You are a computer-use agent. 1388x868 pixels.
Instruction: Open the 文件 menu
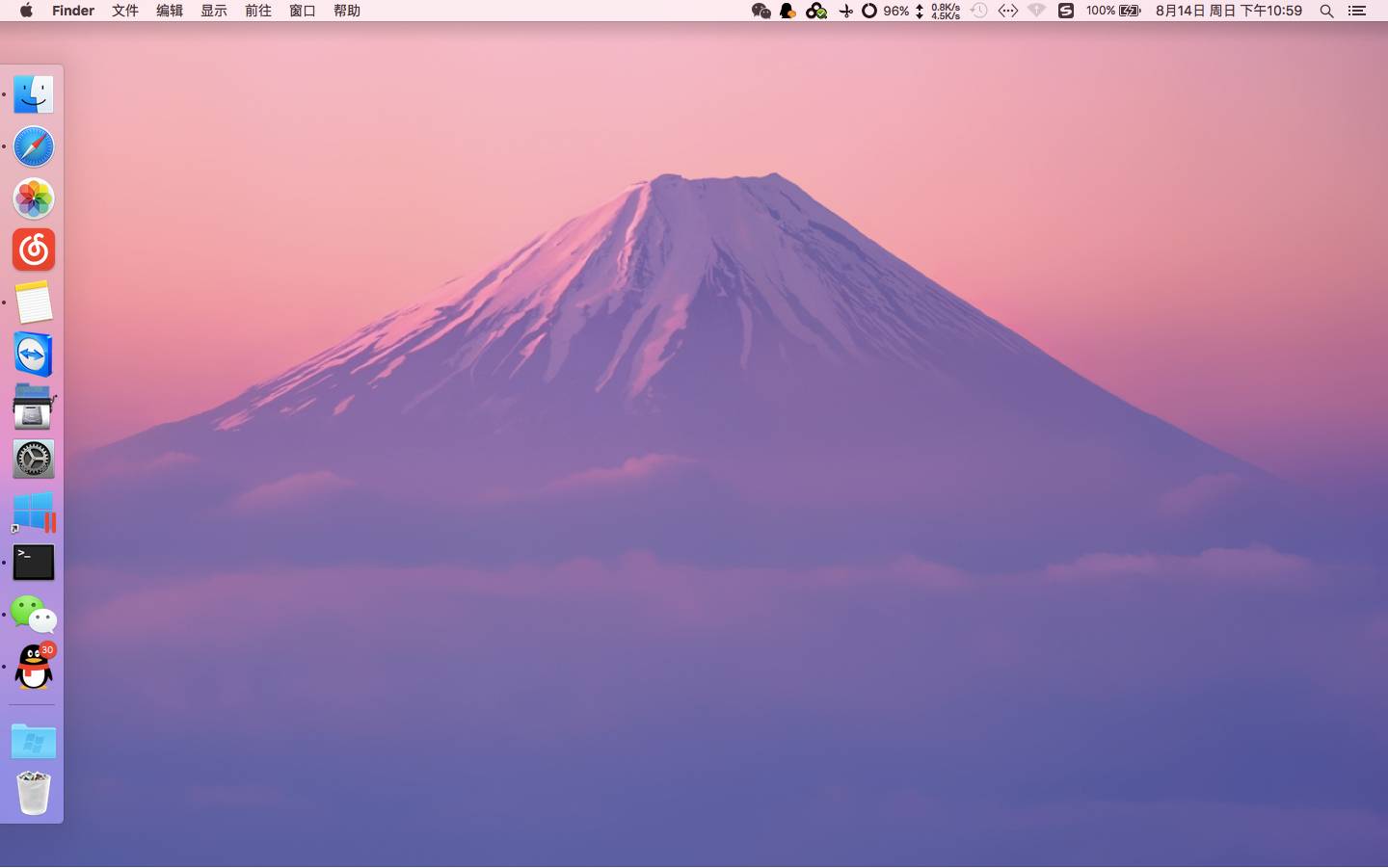[125, 11]
